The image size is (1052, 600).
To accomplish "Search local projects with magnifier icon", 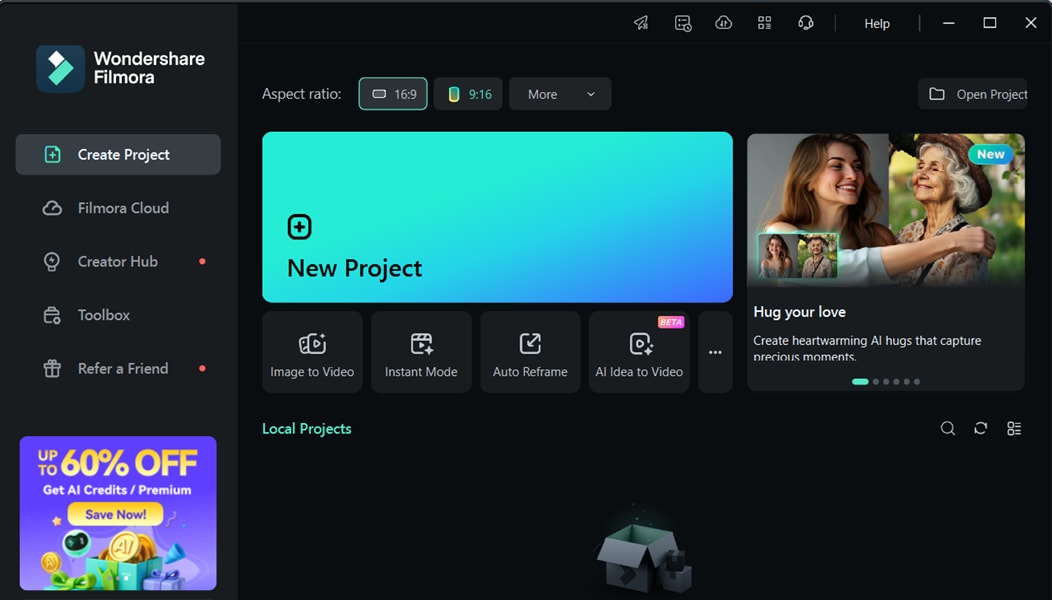I will pos(947,428).
